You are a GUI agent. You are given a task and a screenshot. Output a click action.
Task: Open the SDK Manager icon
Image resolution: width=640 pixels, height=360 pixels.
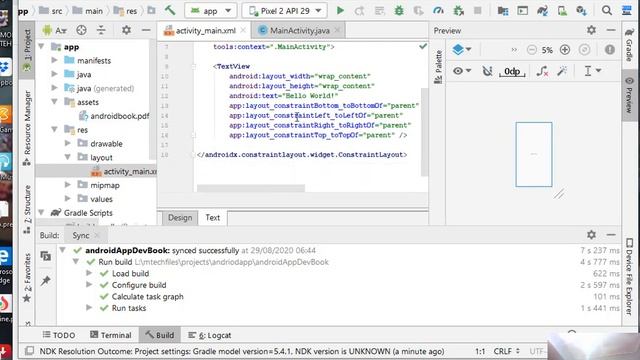[x=581, y=11]
